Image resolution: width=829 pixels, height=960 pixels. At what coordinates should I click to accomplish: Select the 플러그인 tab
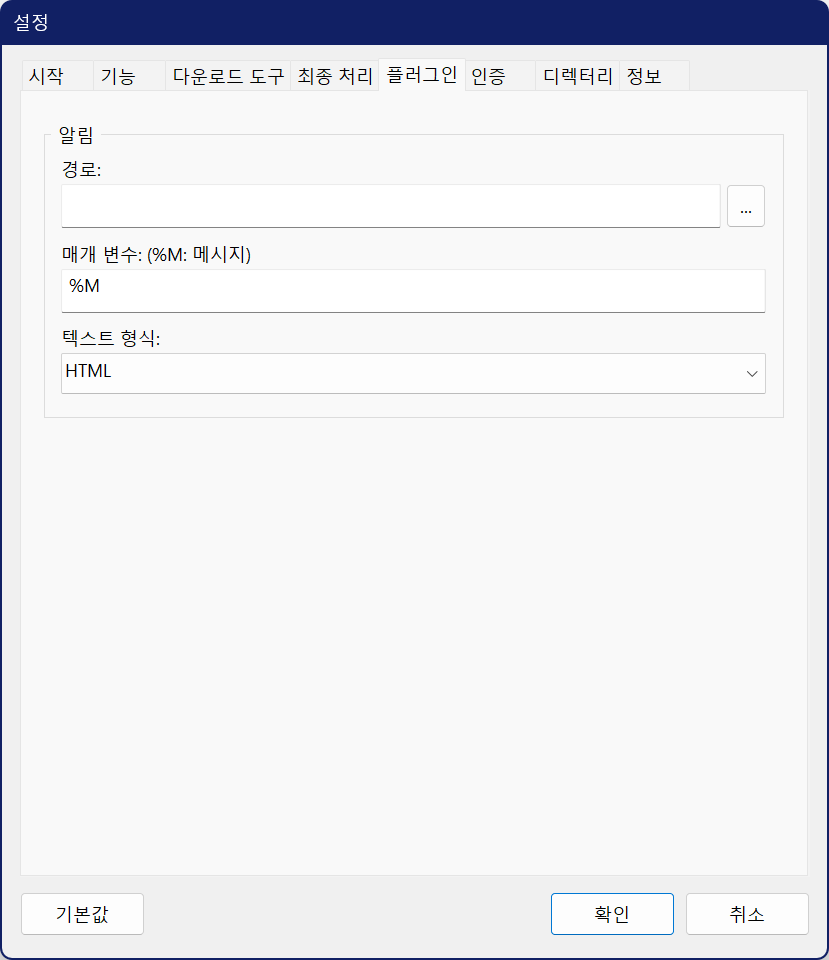(422, 75)
